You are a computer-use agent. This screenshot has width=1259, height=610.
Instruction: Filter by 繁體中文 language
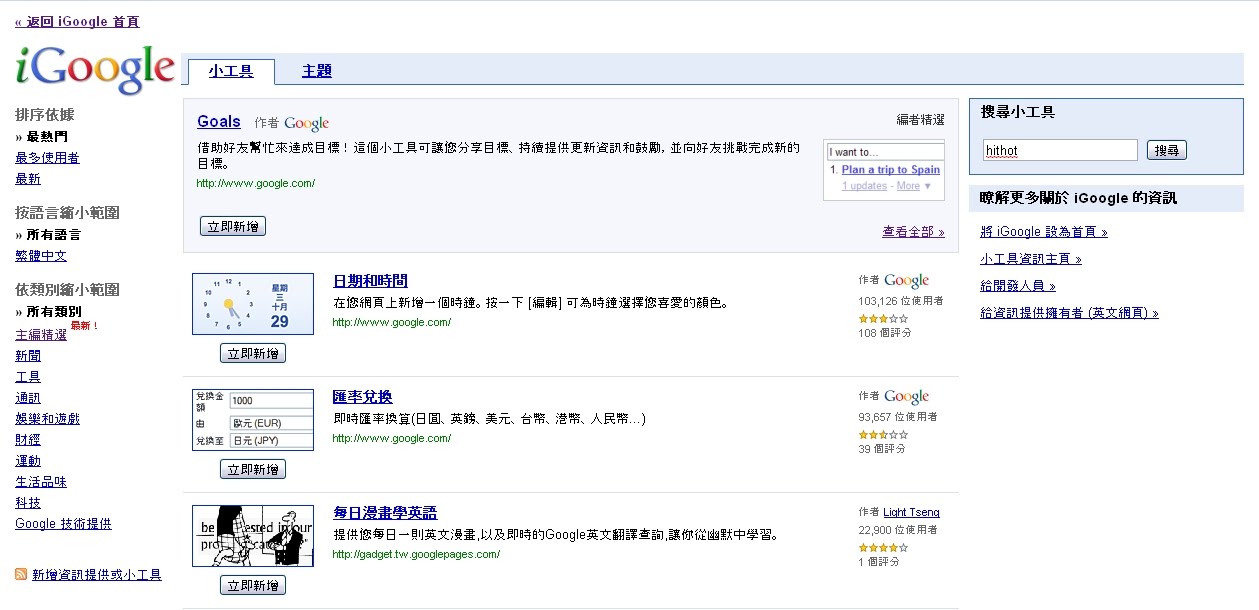[41, 255]
